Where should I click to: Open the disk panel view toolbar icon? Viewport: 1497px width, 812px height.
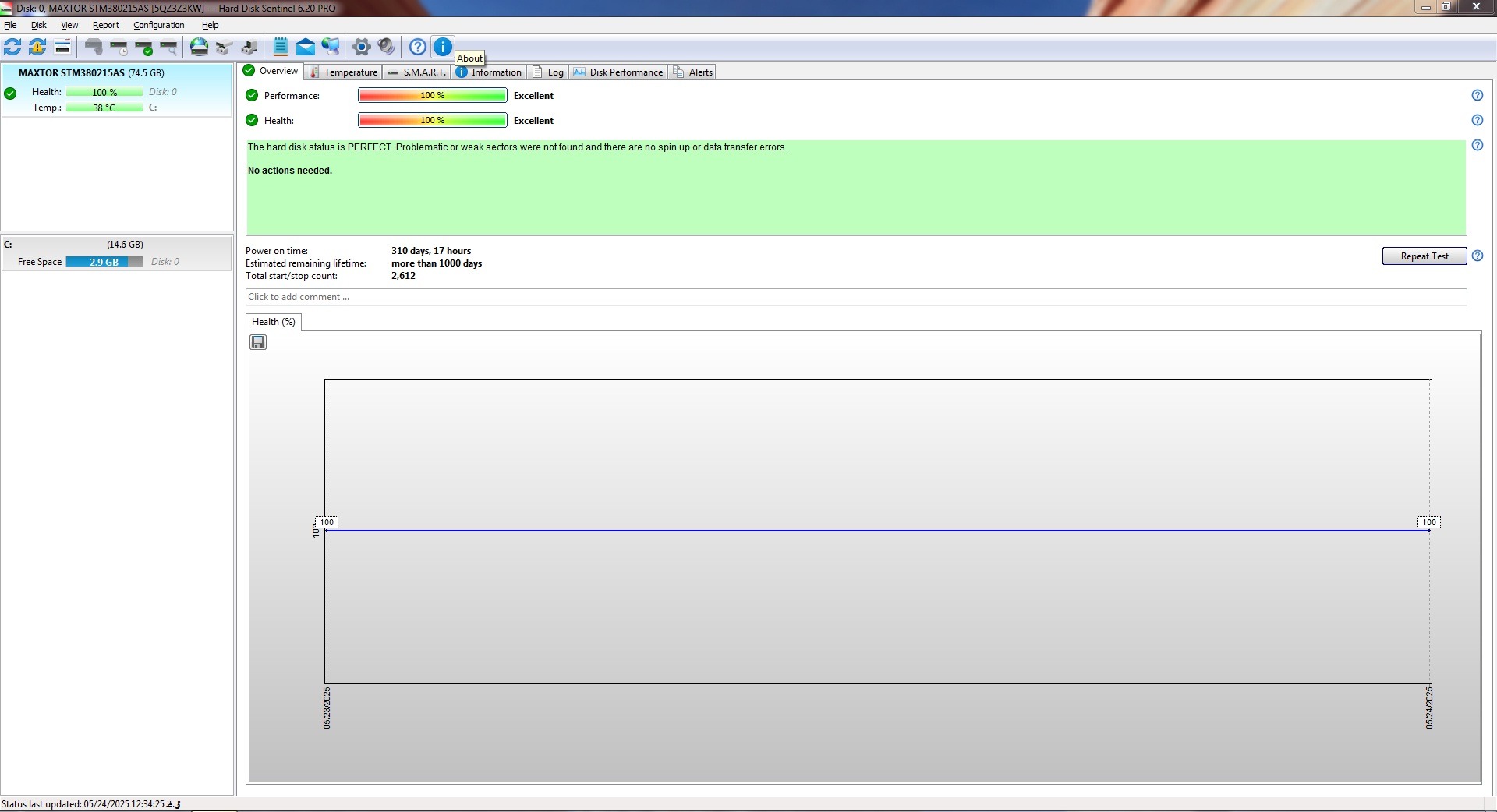click(62, 47)
